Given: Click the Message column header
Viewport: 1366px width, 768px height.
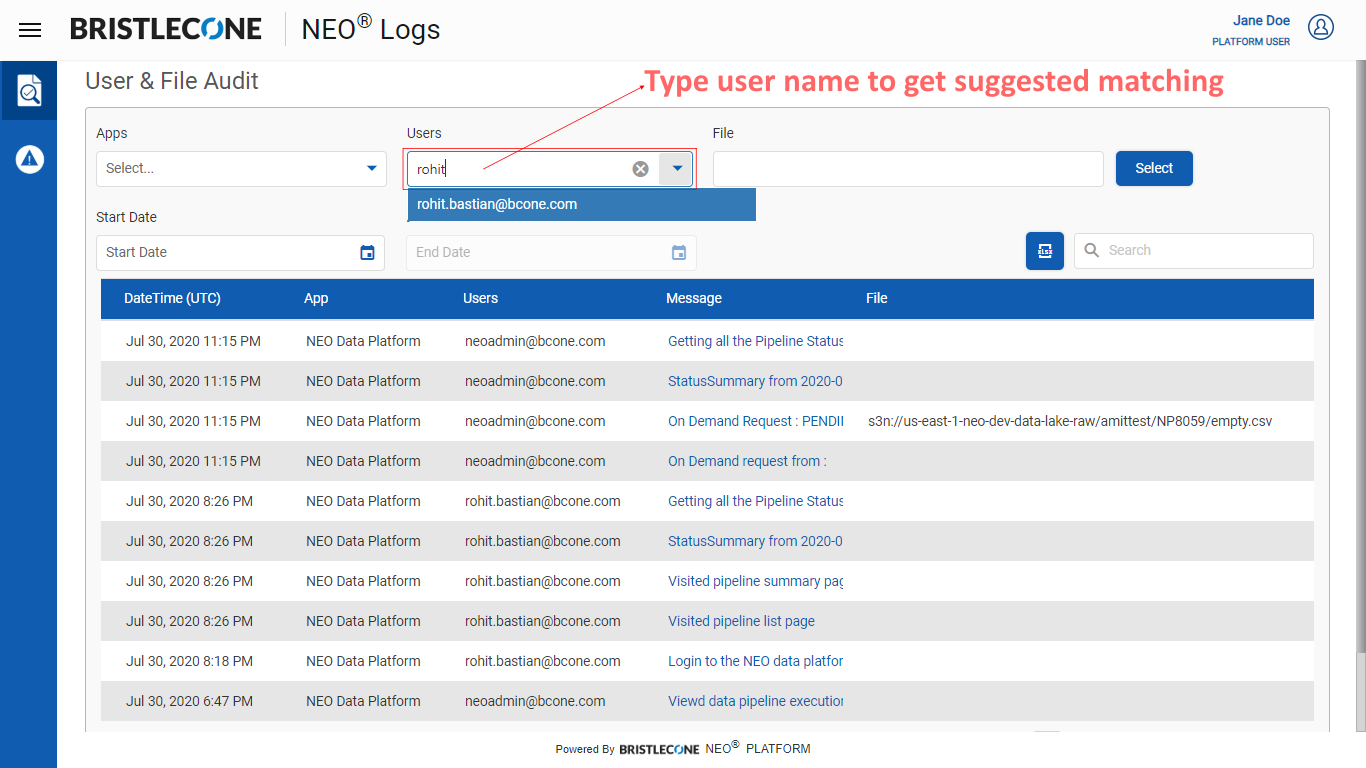Looking at the screenshot, I should coord(693,299).
